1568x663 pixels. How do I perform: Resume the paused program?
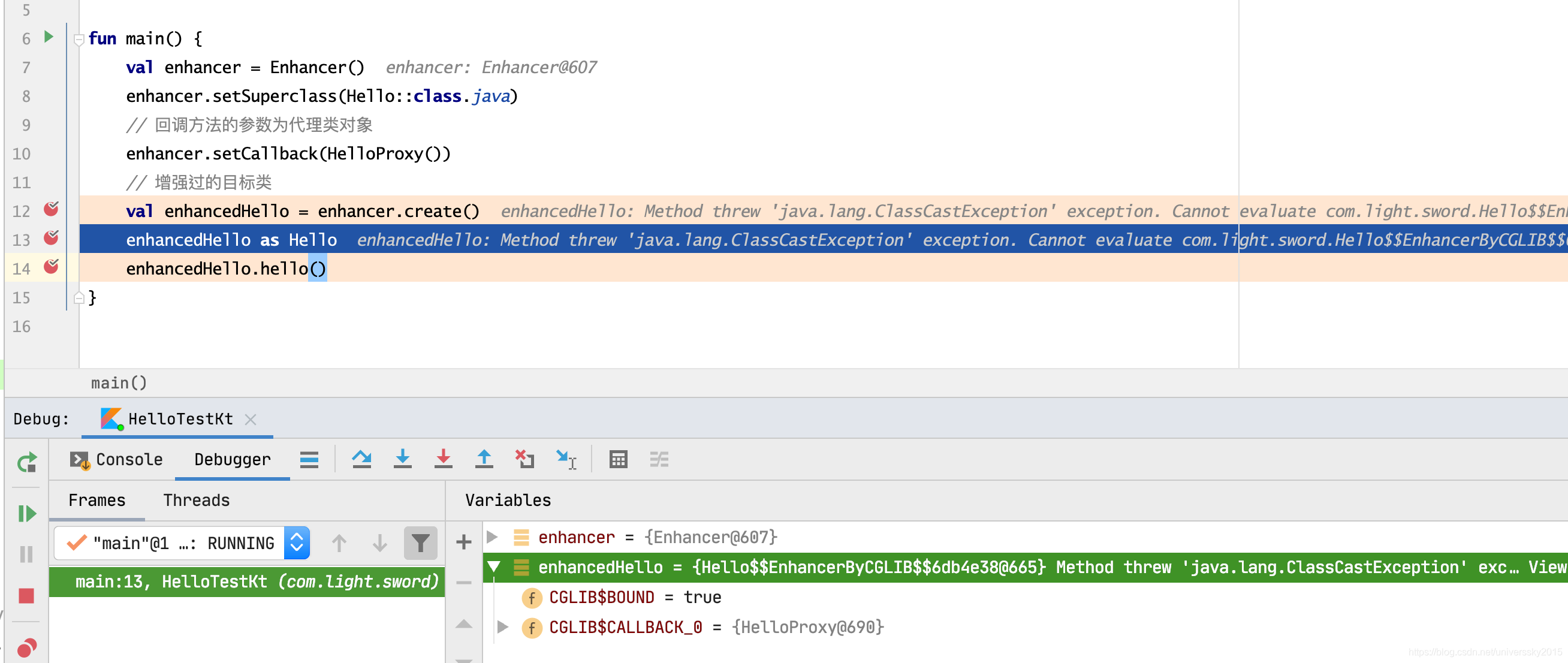coord(26,513)
